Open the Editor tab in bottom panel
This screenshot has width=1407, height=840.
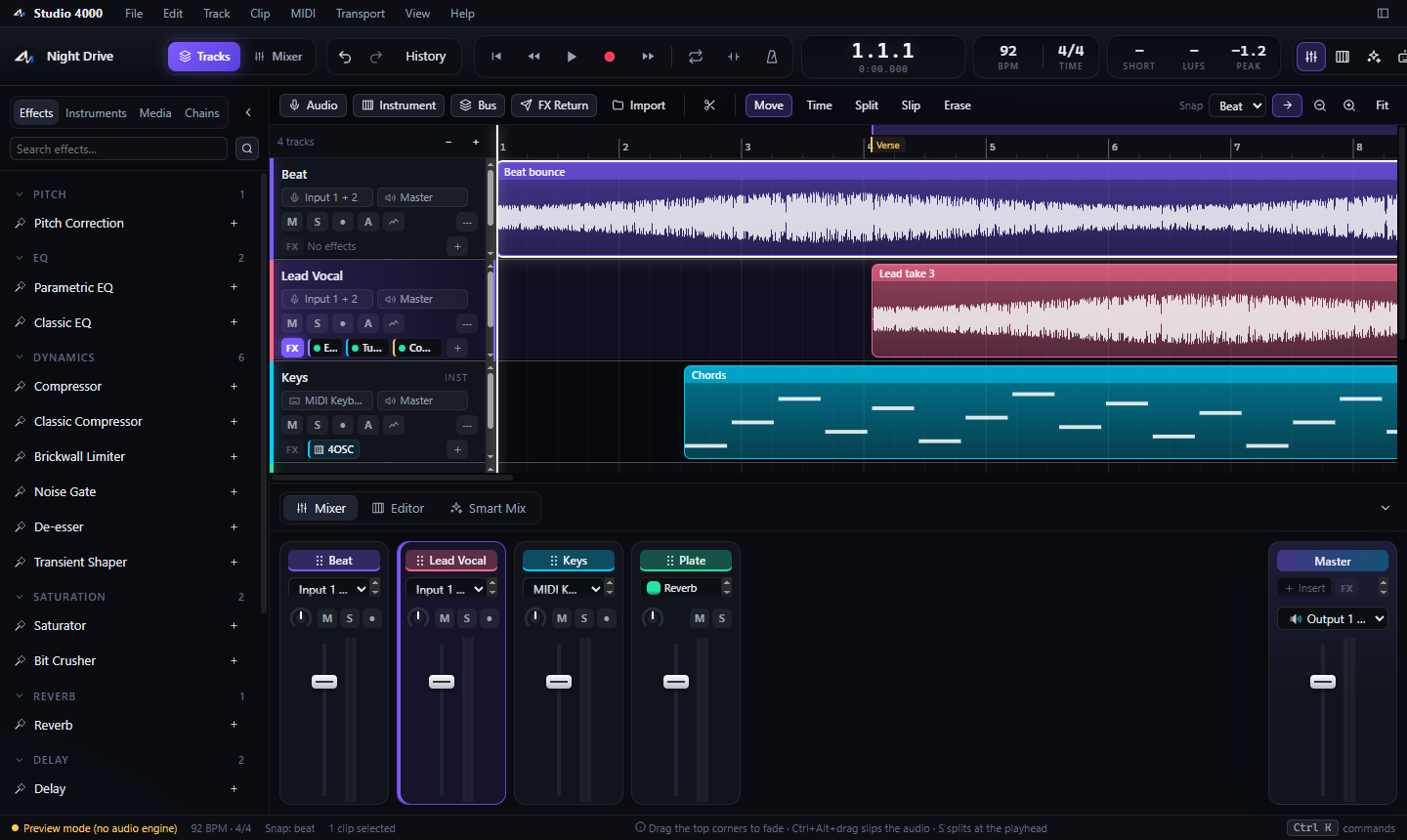(398, 508)
